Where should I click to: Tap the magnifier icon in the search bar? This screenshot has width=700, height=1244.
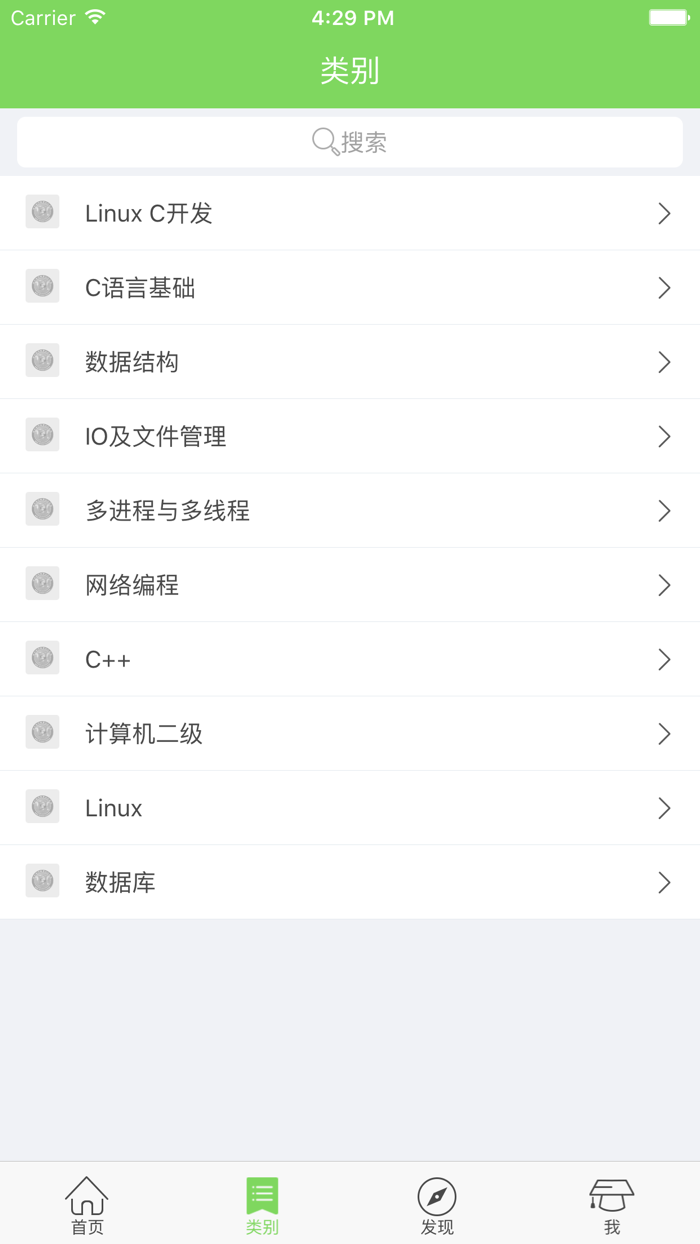coord(320,141)
